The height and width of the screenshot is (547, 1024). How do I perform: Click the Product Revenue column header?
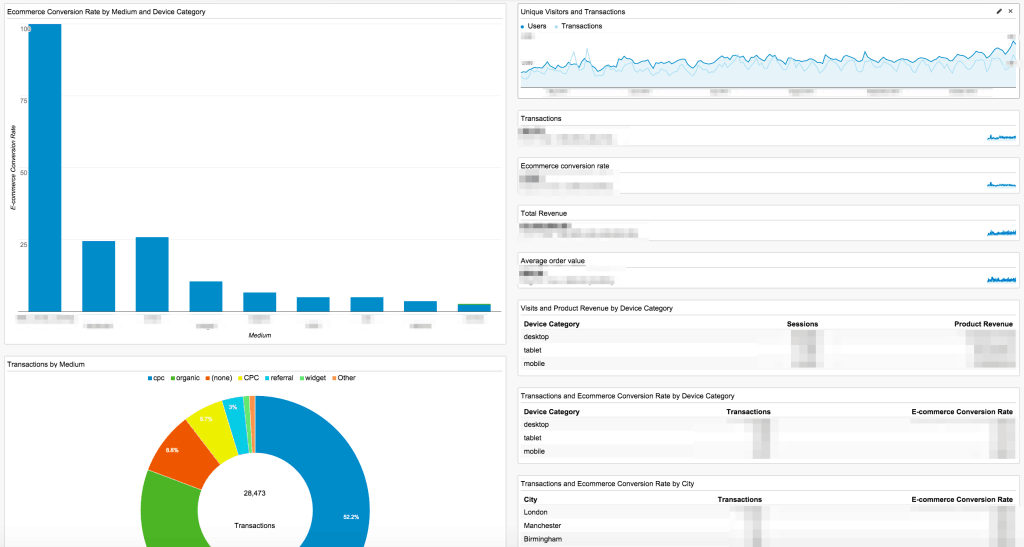(983, 324)
